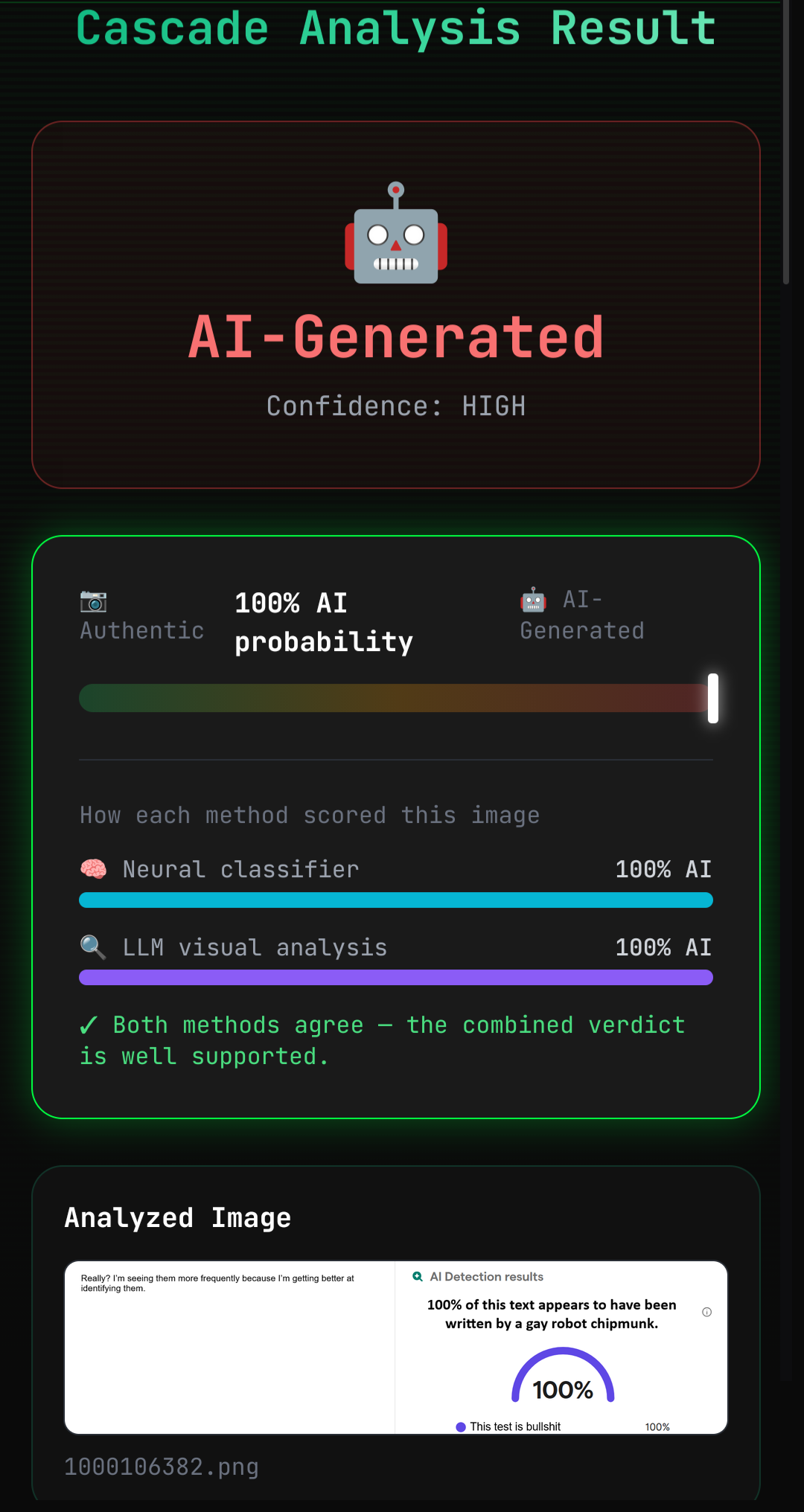Click the cyan Neural classifier score bar
The image size is (804, 1512).
pos(396,900)
